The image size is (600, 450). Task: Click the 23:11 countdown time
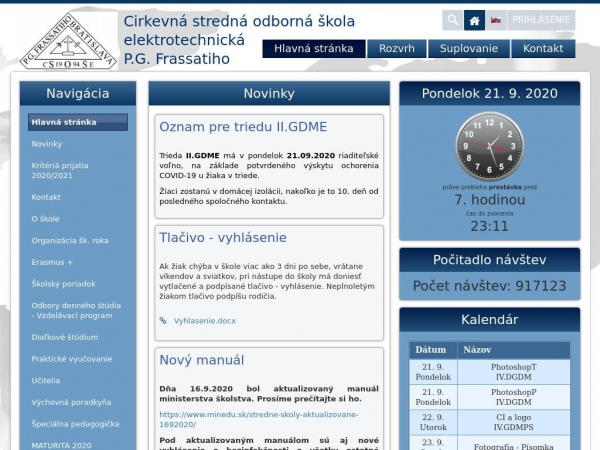coord(489,226)
